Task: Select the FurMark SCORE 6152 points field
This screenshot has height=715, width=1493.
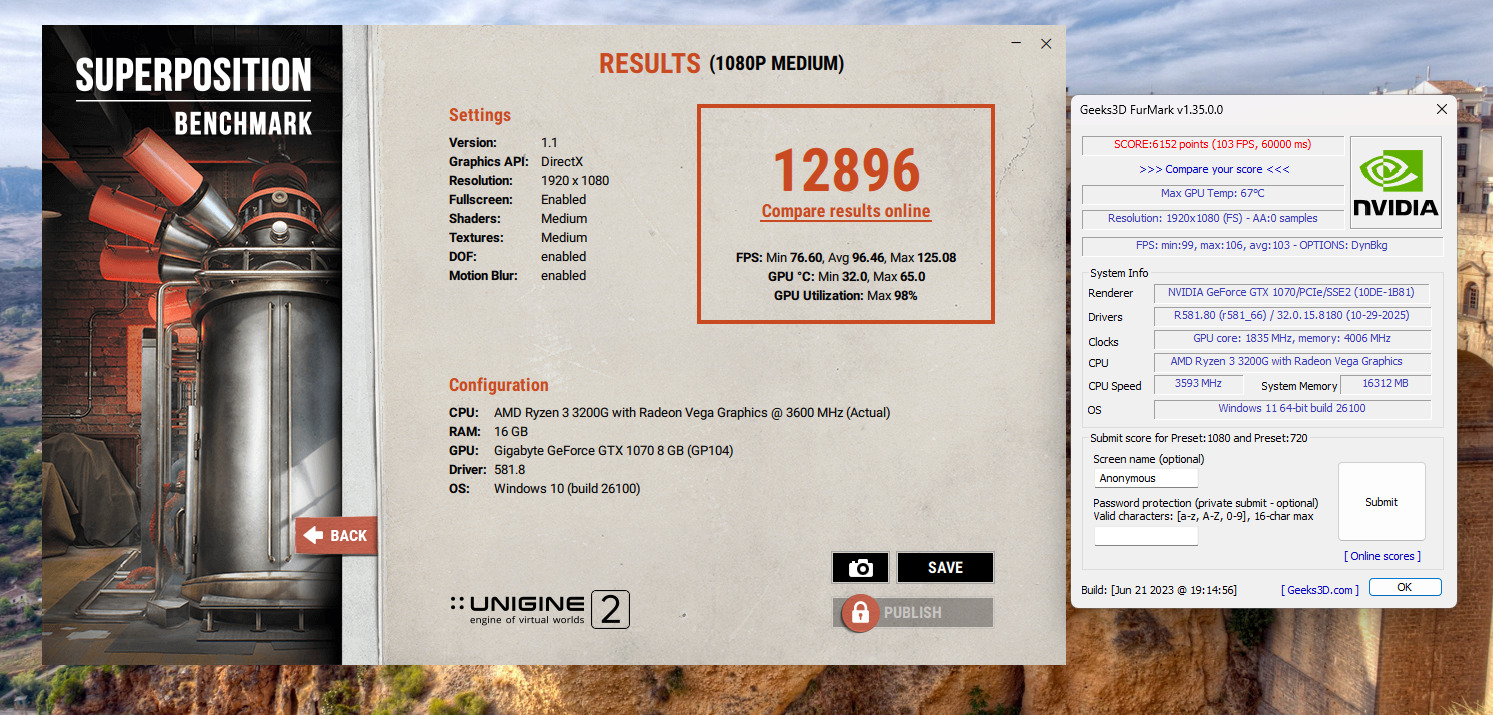Action: 1212,145
